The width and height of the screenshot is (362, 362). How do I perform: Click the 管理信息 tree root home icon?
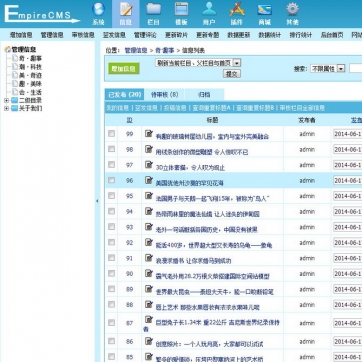point(7,50)
